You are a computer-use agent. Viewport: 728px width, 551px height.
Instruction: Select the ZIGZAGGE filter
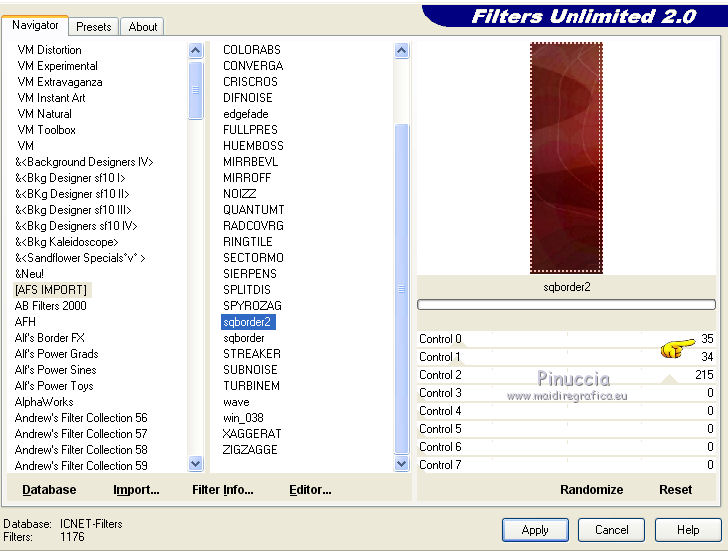click(250, 450)
